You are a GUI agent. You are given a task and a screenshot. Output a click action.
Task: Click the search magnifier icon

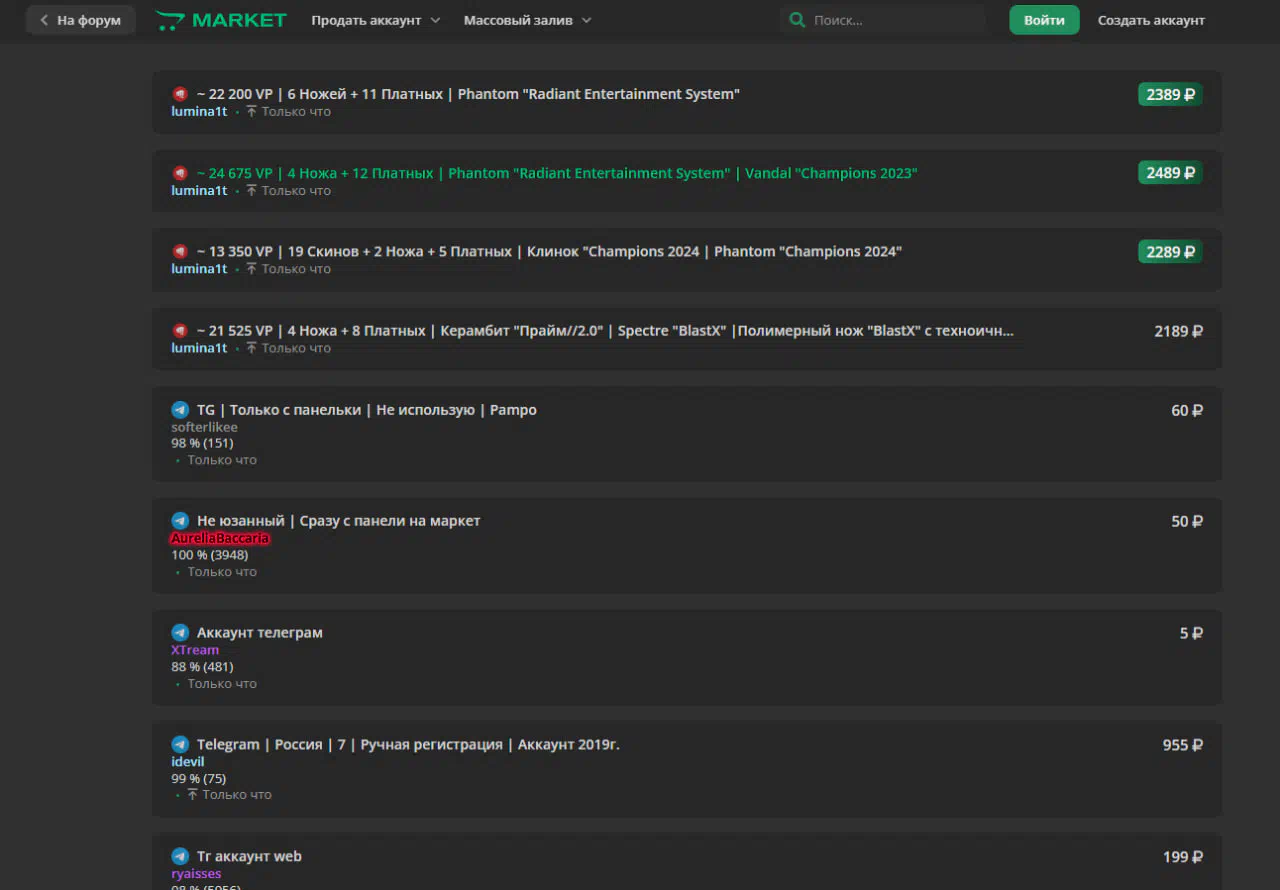pyautogui.click(x=797, y=20)
